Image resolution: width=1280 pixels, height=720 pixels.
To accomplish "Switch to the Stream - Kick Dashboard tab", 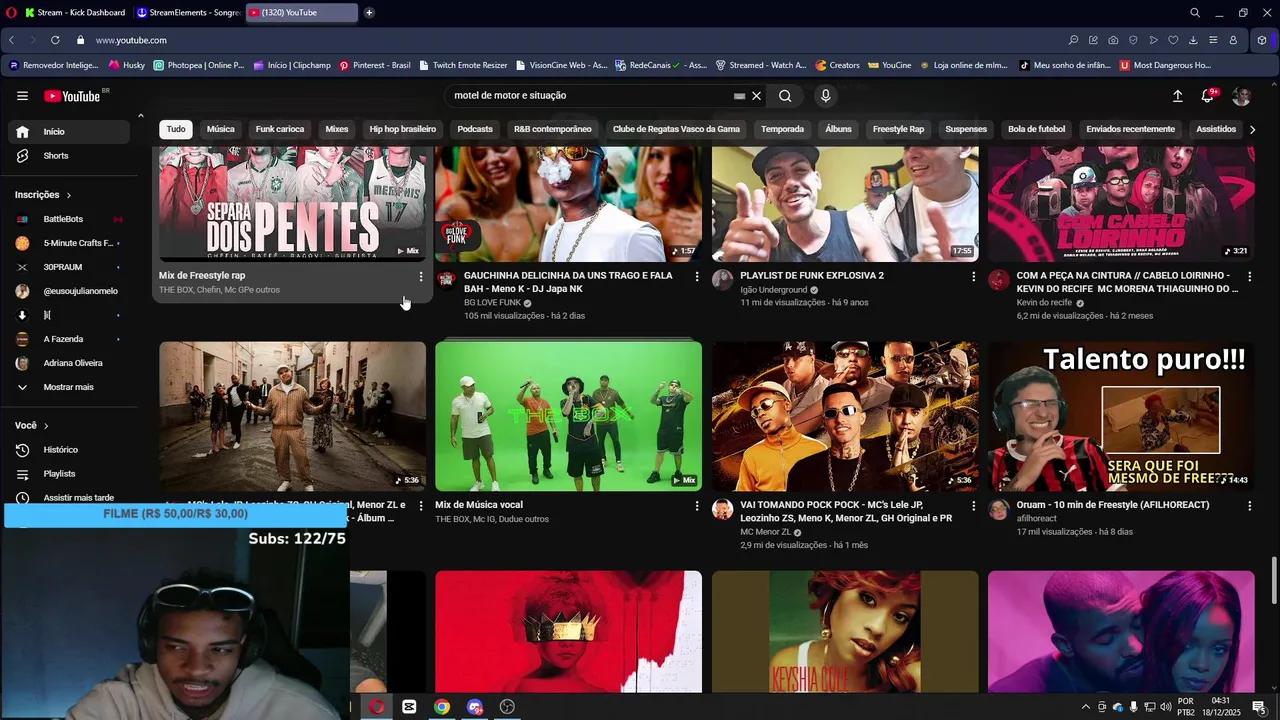I will 75,13.
